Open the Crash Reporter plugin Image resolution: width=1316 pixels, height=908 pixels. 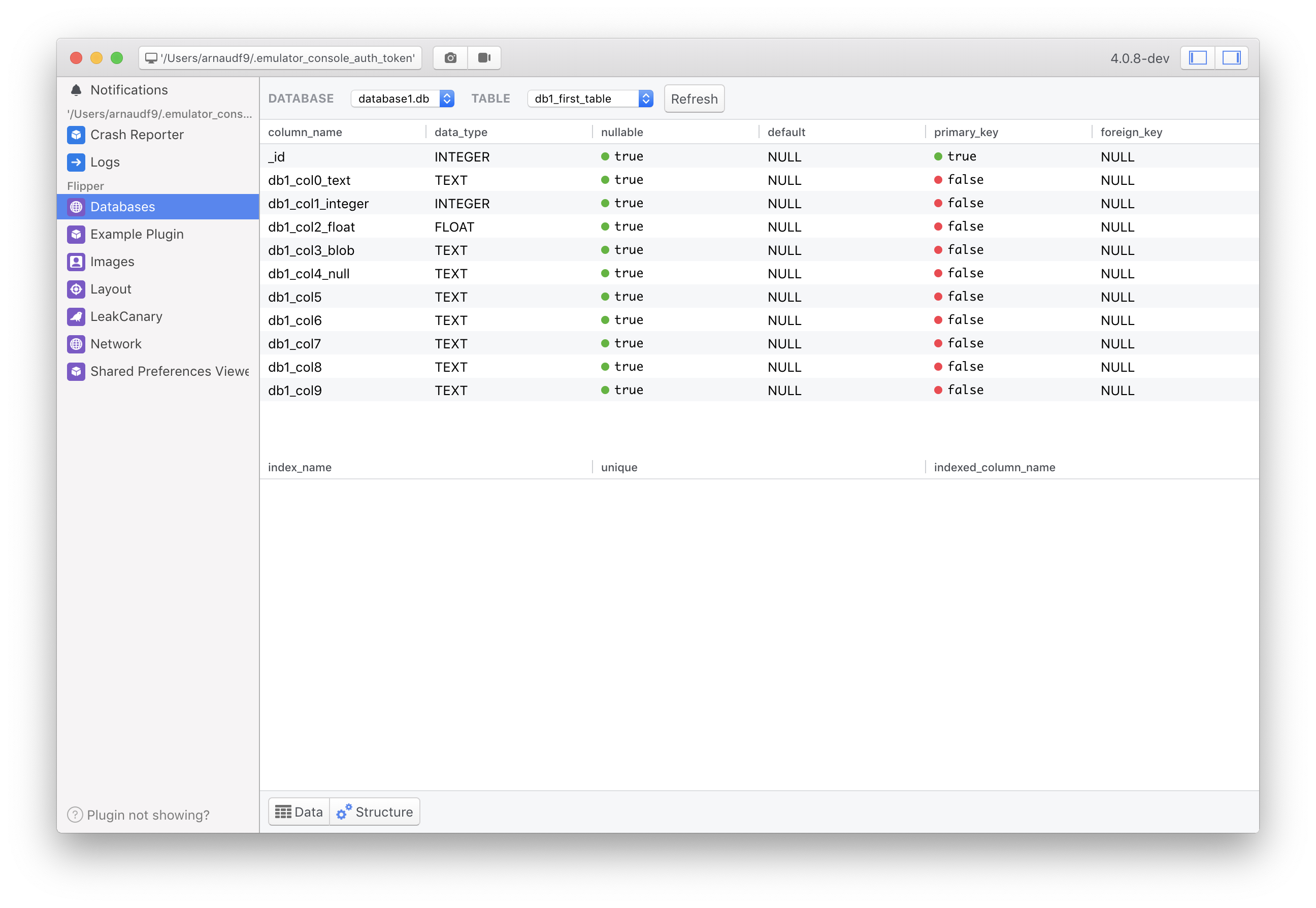(137, 135)
